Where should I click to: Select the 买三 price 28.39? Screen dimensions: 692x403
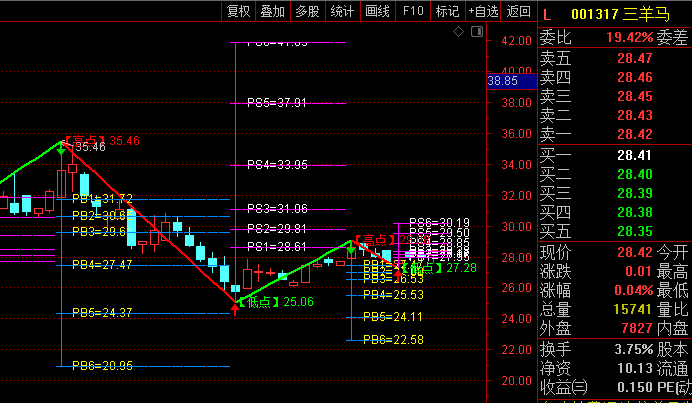[635, 193]
